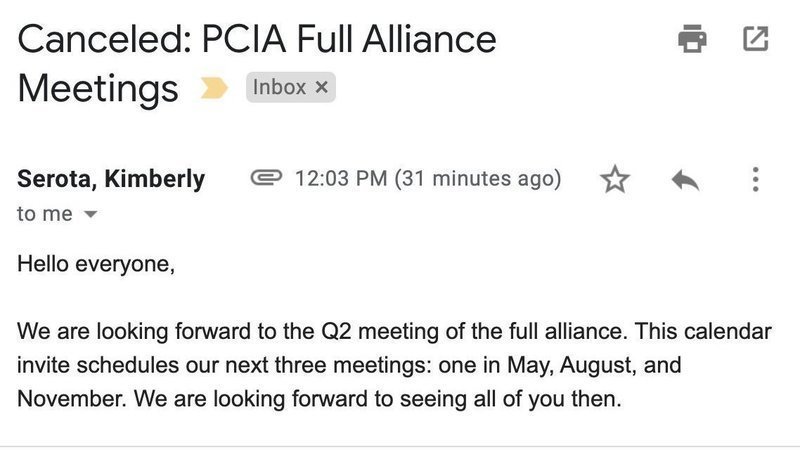The width and height of the screenshot is (800, 450).
Task: Click the 12:03 PM timestamp
Action: tap(341, 180)
